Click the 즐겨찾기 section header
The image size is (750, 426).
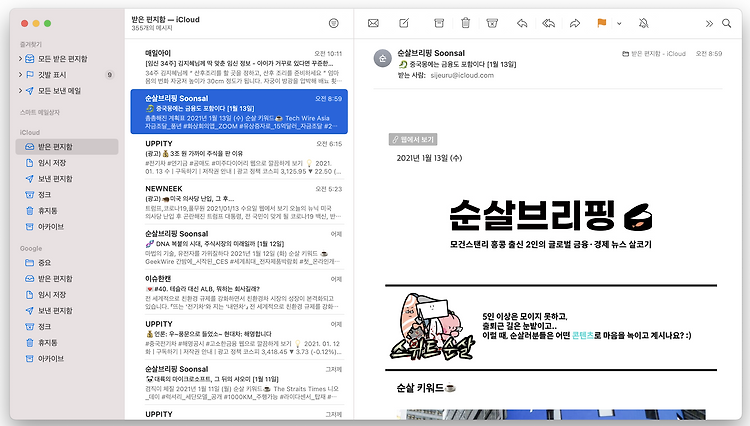31,44
